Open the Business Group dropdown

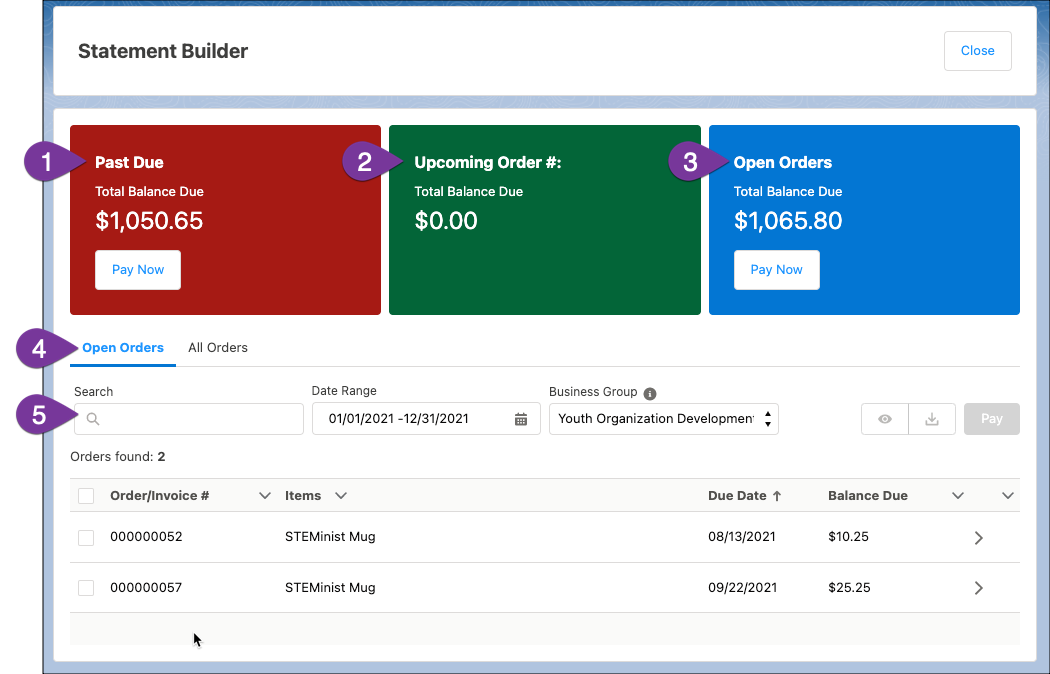tap(769, 418)
